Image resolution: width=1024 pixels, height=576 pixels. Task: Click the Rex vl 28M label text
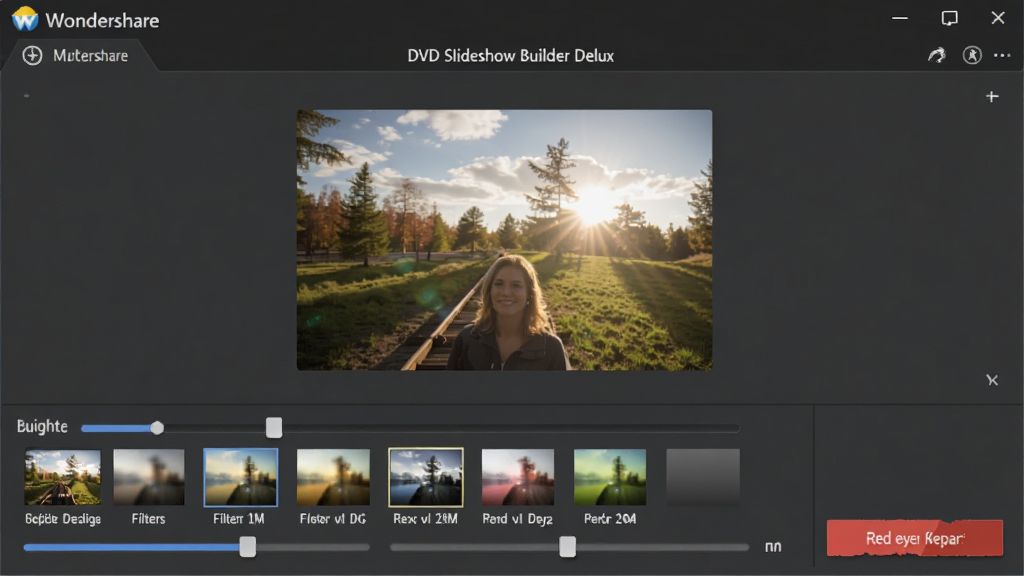425,519
